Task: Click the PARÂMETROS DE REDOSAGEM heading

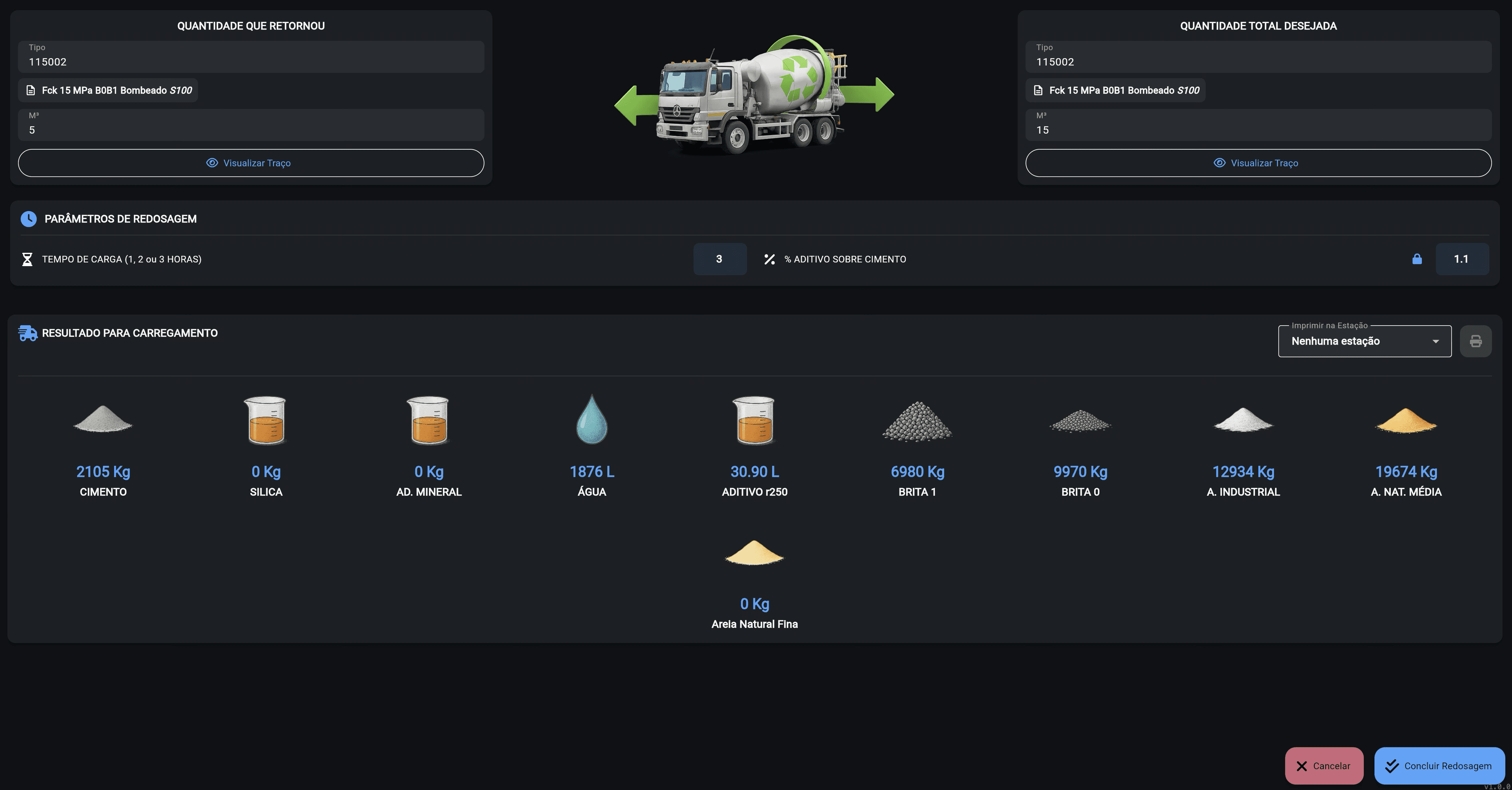Action: (120, 219)
